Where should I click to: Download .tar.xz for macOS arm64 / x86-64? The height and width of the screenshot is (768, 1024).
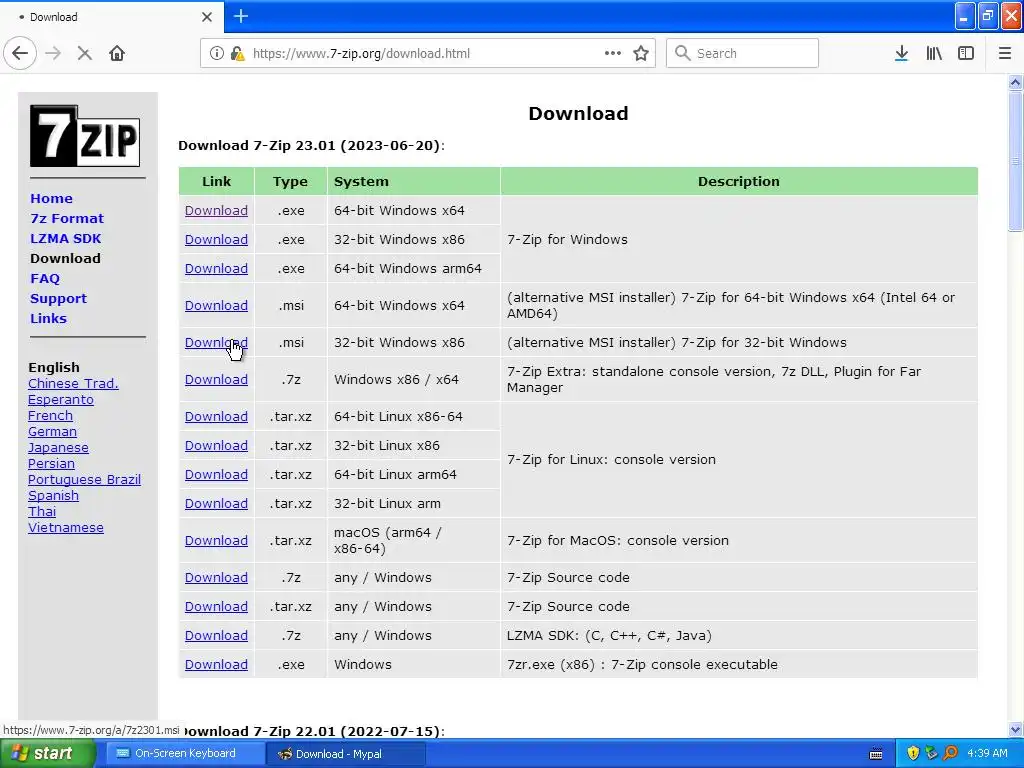pyautogui.click(x=216, y=541)
